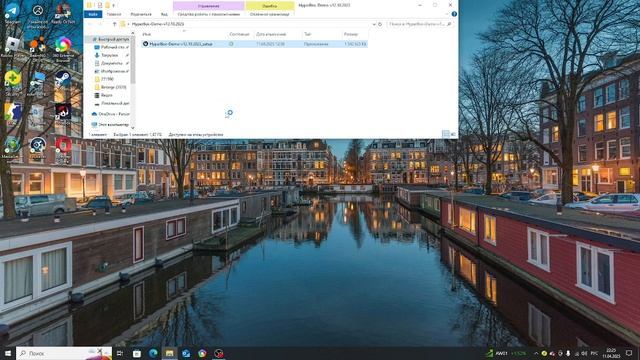Select Этот компьютер in the navigation pane
Image resolution: width=640 pixels, height=360 pixels.
[x=110, y=124]
